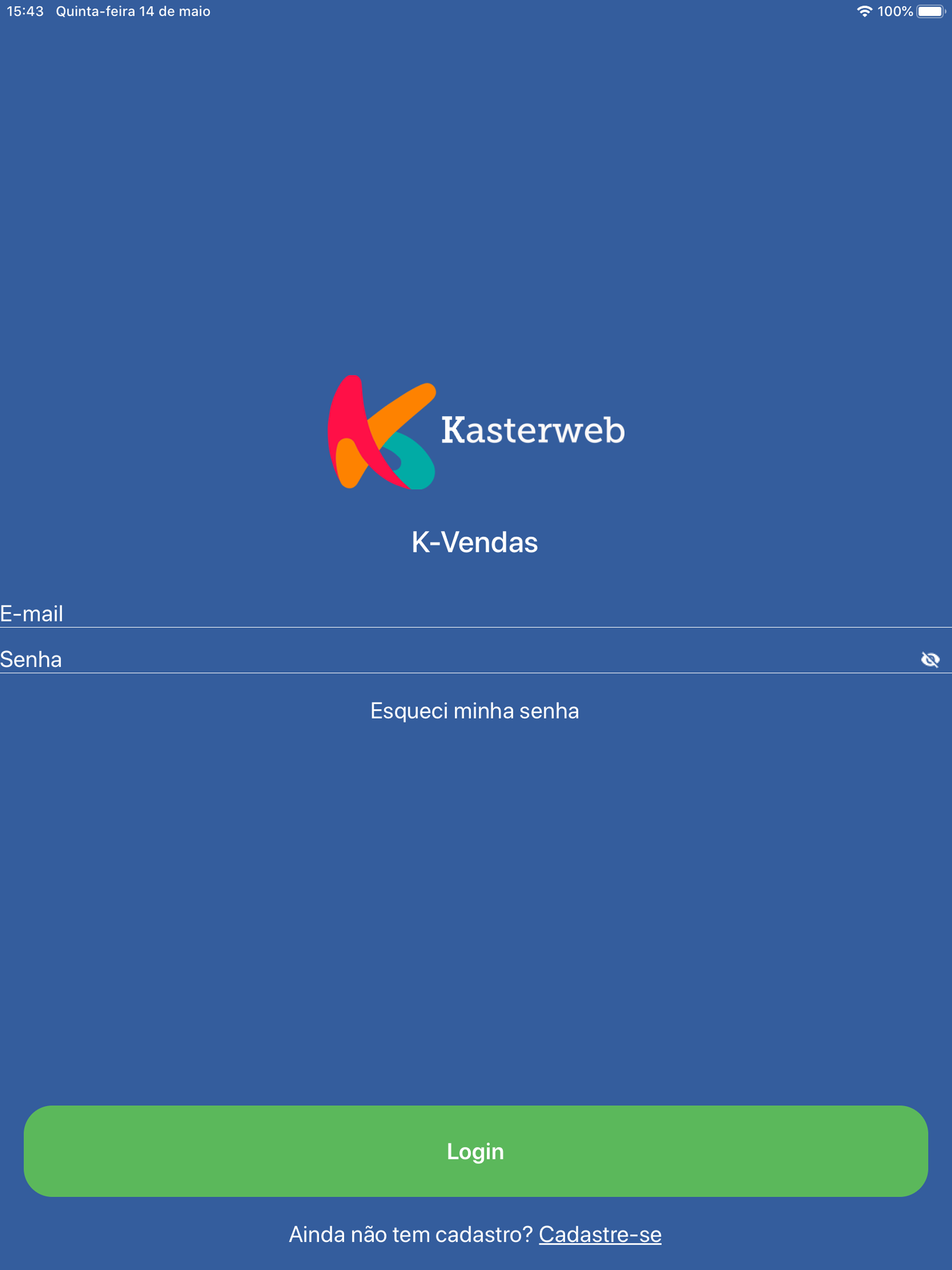The image size is (952, 1270).
Task: Click the K-Vendas title text
Action: pos(475,542)
